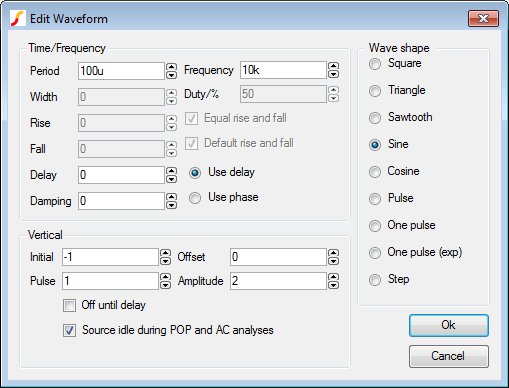Pick Sawtooth wave shape

(375, 118)
